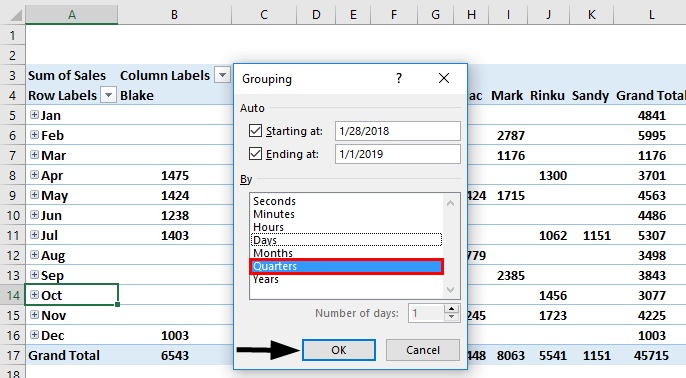
Task: Click the 1300 value in Apr row
Action: tap(553, 175)
